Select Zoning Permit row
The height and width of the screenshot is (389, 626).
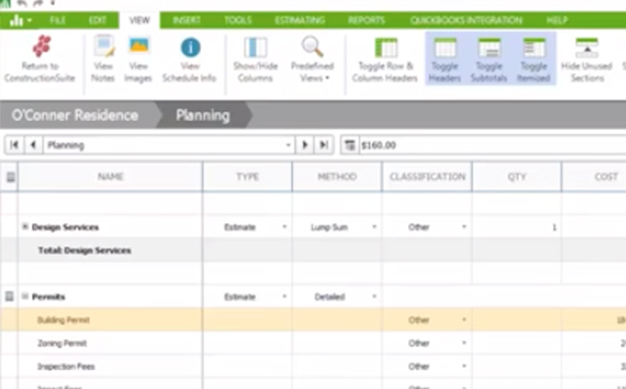click(313, 343)
